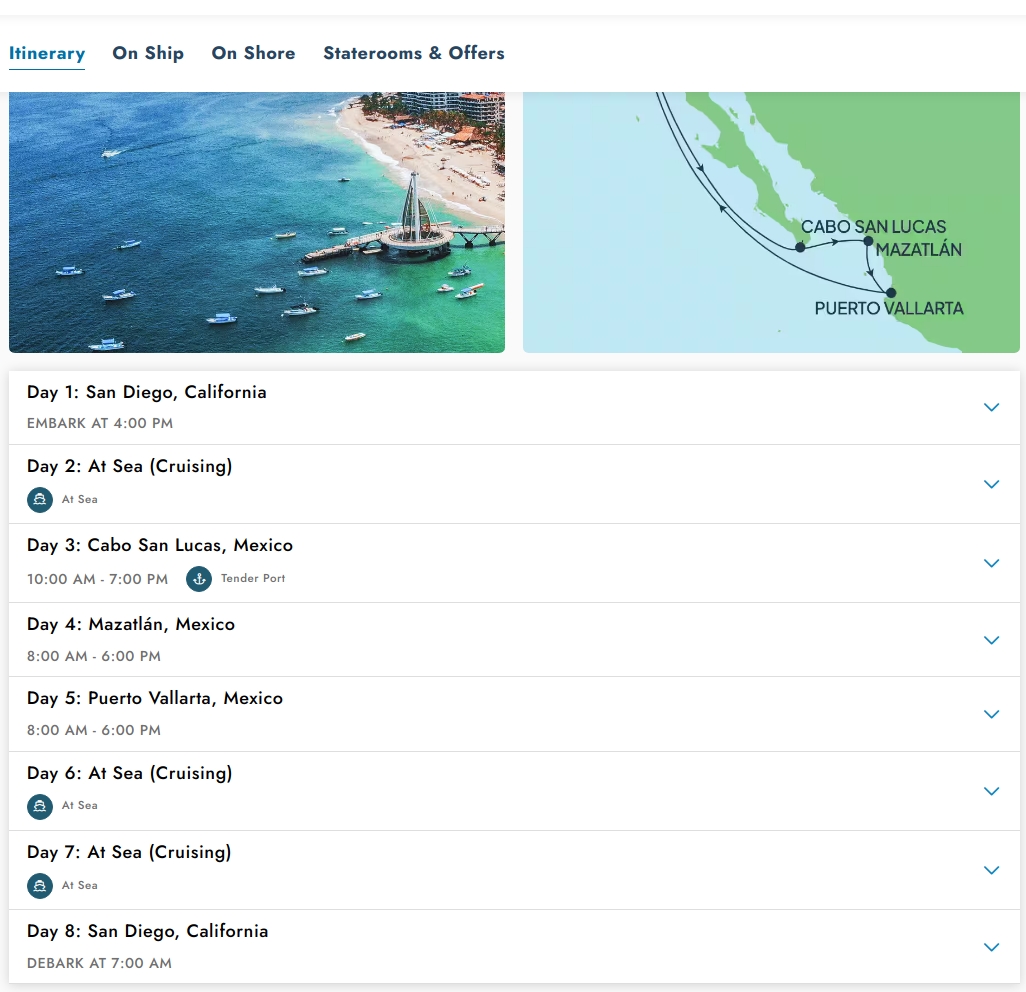Expand Day 8 San Diego debark details

[991, 947]
